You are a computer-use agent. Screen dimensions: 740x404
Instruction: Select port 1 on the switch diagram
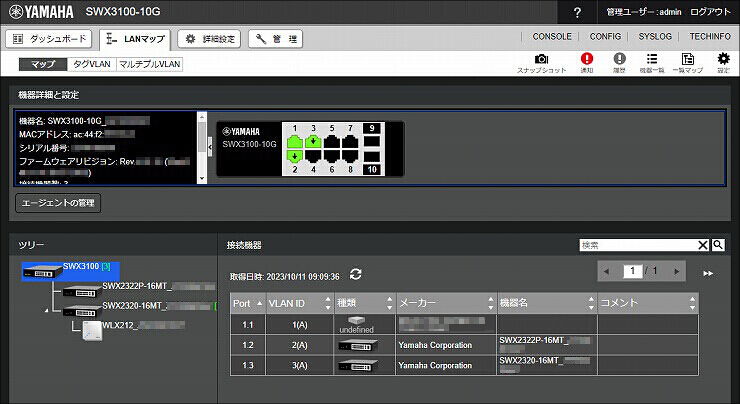coord(295,141)
